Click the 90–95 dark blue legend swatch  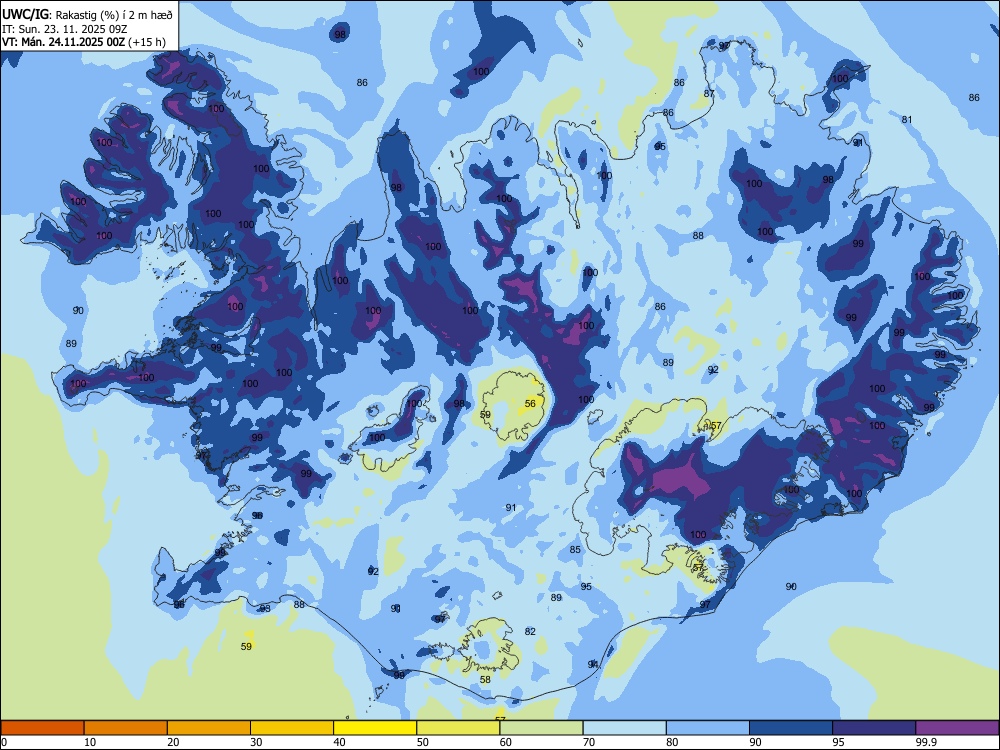pyautogui.click(x=791, y=728)
